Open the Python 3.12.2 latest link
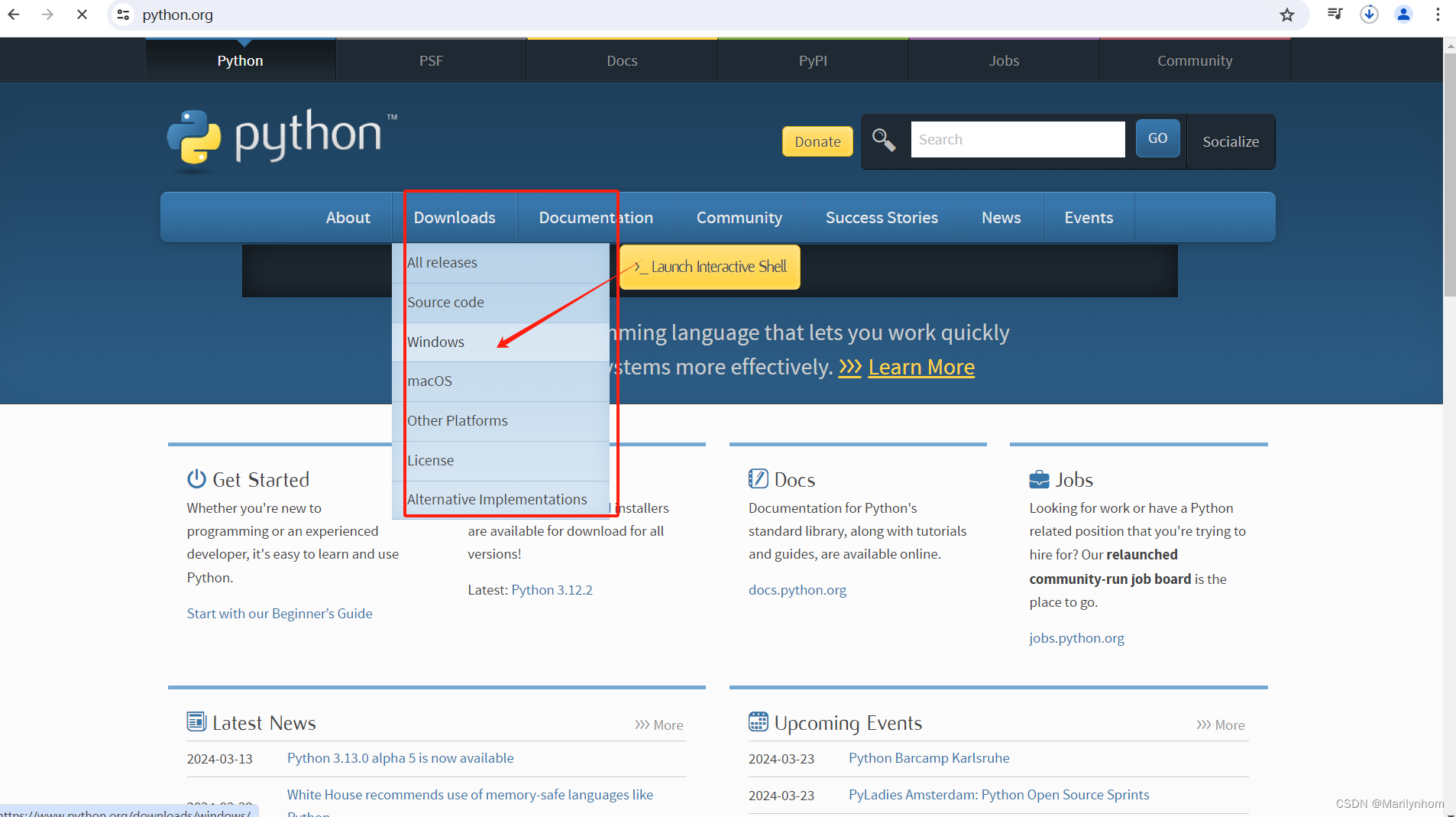This screenshot has width=1456, height=817. click(552, 590)
